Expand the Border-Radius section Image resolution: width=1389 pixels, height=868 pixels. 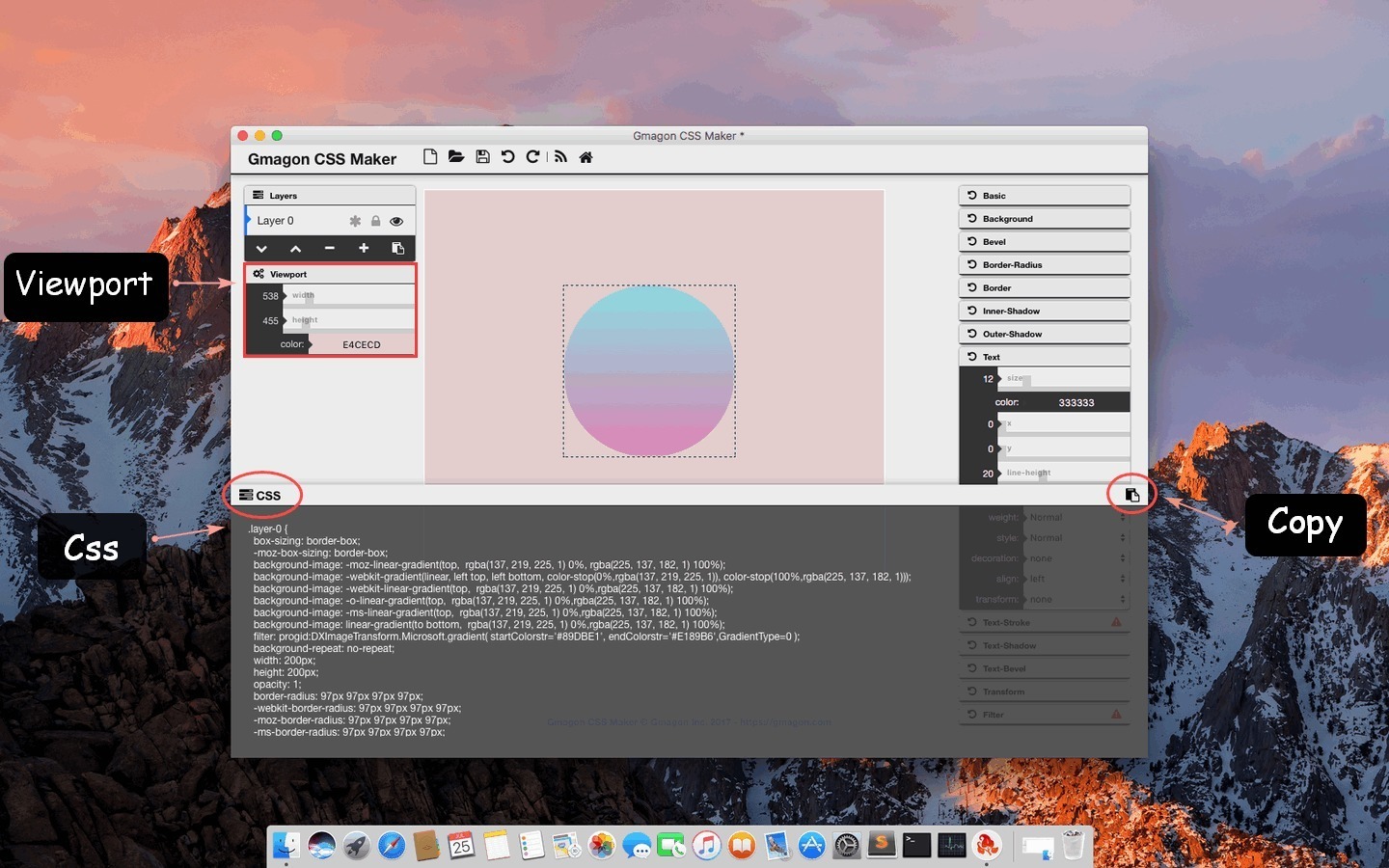click(1044, 264)
